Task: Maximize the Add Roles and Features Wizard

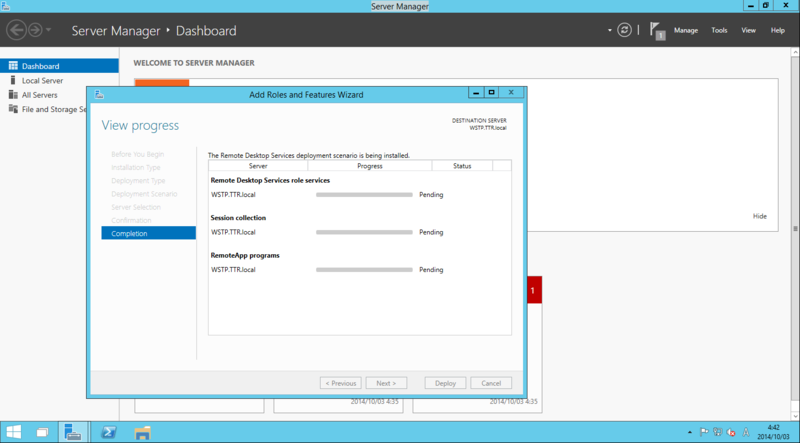Action: tap(491, 92)
